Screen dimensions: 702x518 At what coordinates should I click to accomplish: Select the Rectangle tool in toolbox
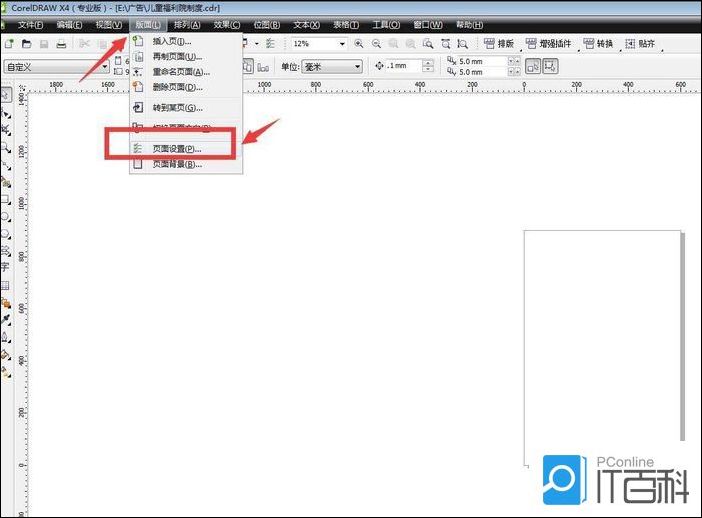(x=6, y=199)
